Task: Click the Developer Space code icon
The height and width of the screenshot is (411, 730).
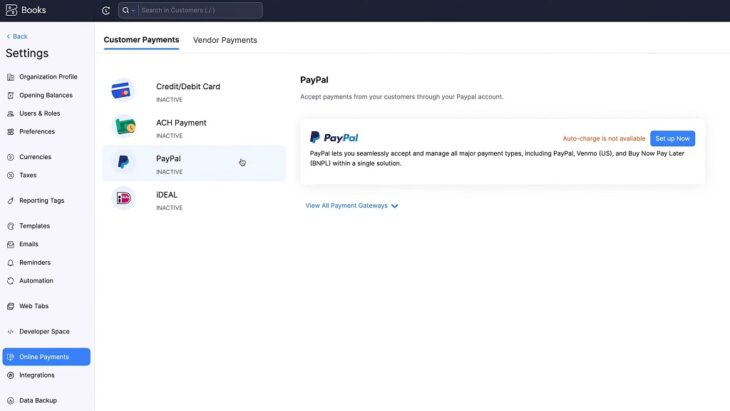Action: coord(10,332)
